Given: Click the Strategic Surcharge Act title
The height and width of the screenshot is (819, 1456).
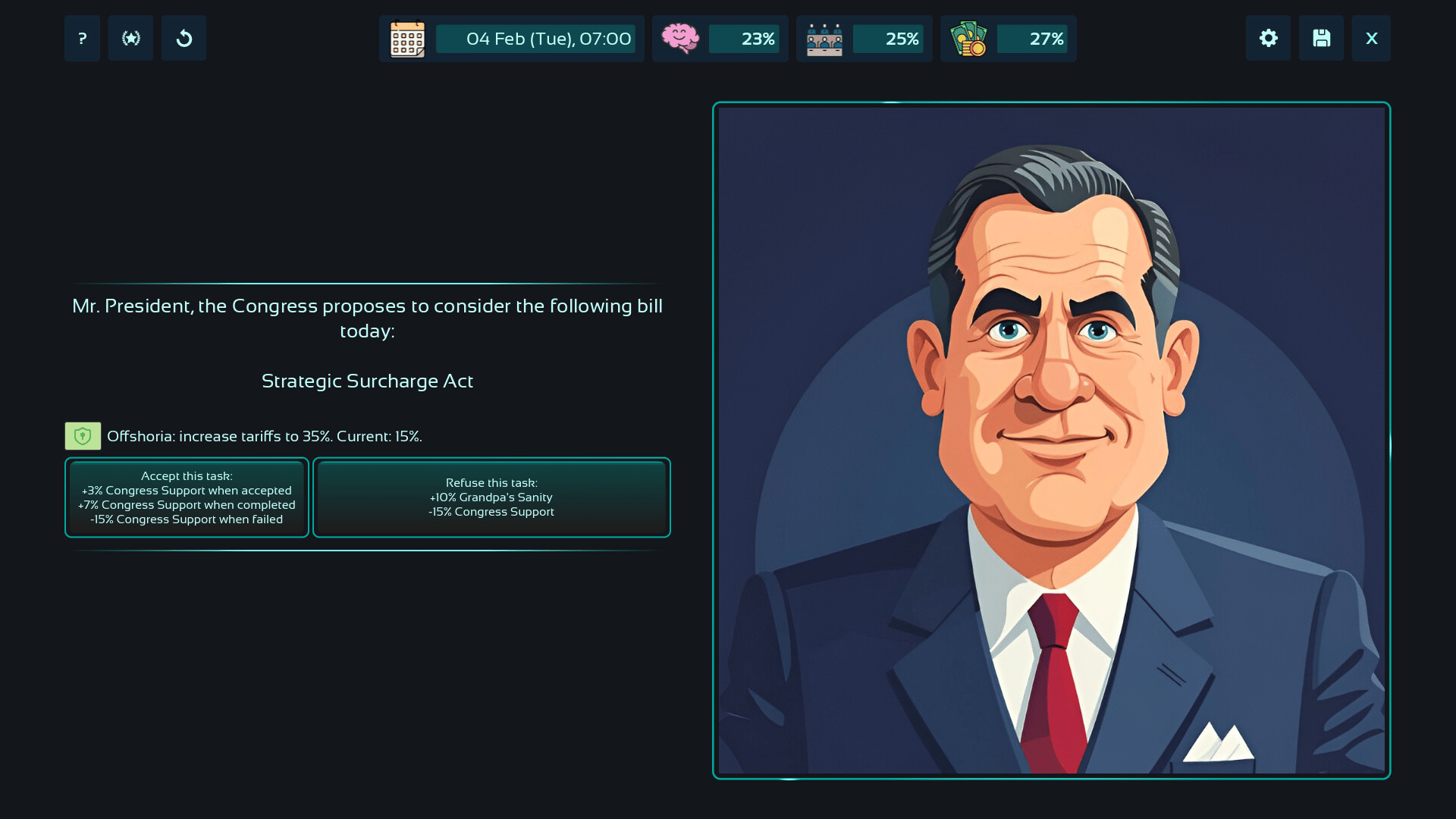Looking at the screenshot, I should tap(367, 381).
